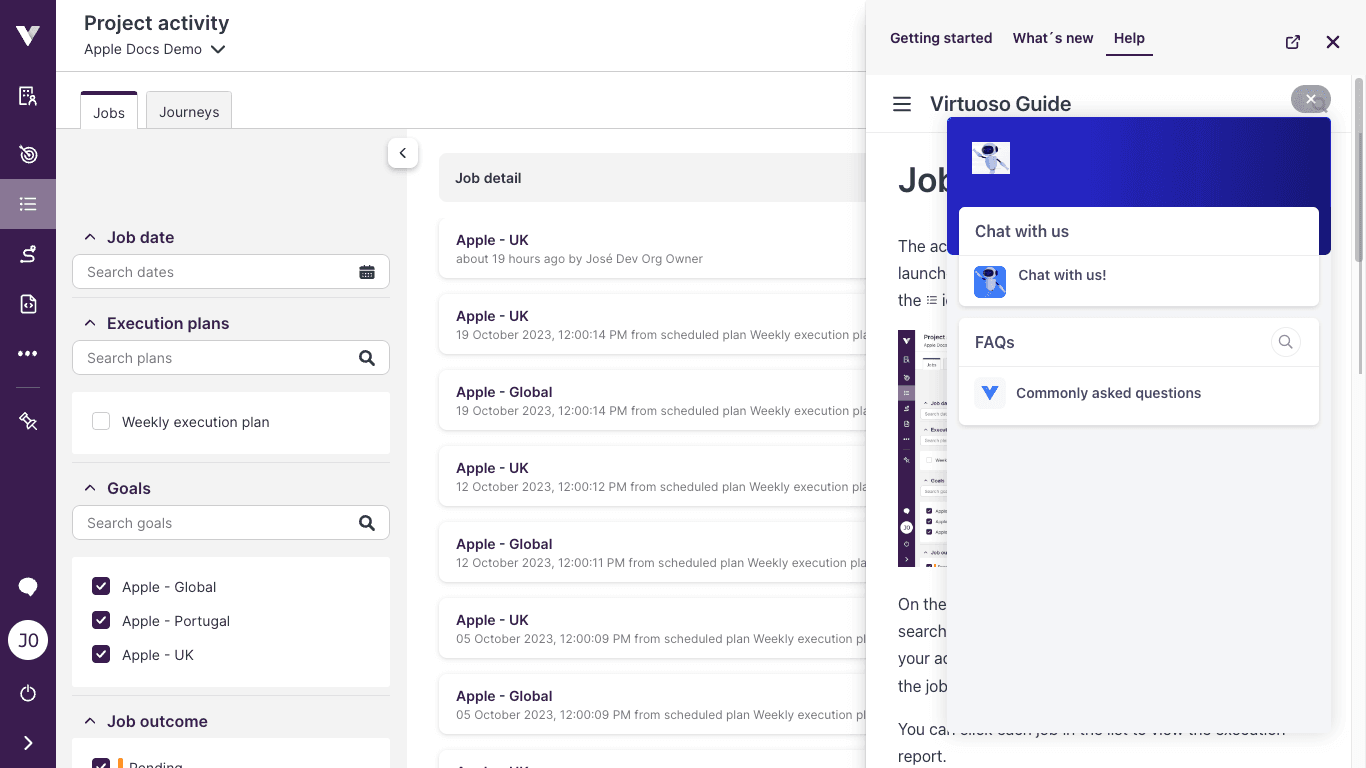
Task: Open Commonly asked questions link
Action: (x=1108, y=393)
